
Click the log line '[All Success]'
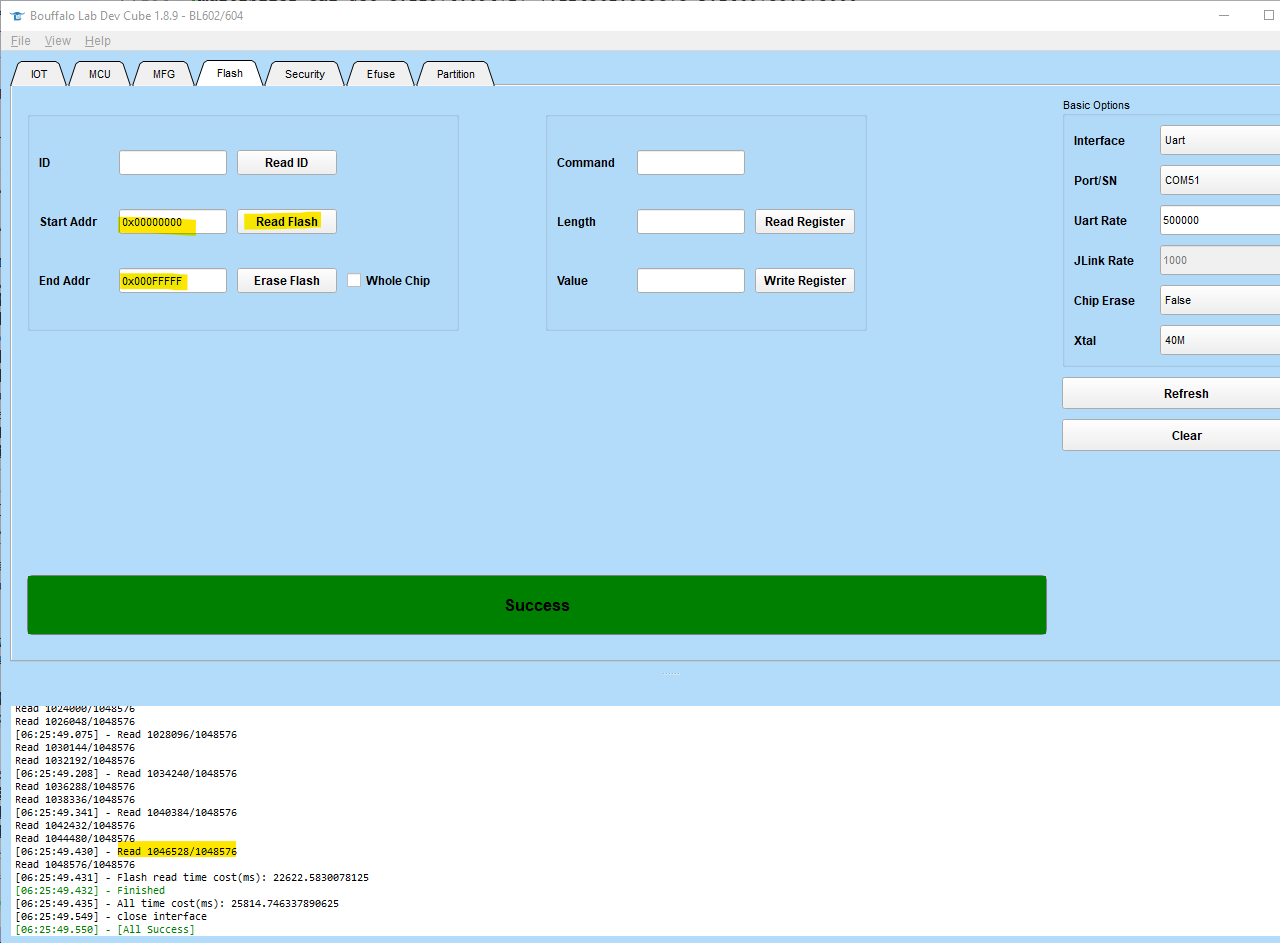(105, 930)
